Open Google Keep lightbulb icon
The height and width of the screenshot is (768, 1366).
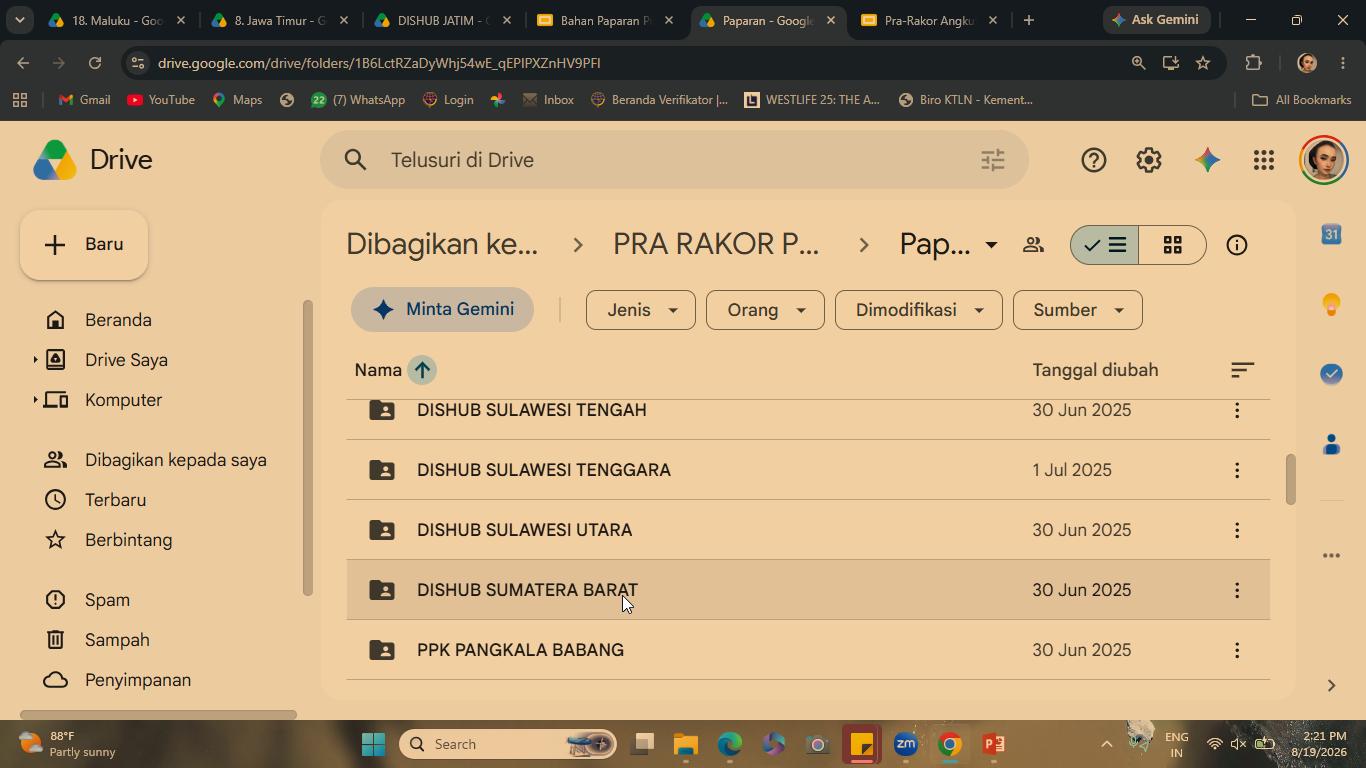(x=1331, y=304)
